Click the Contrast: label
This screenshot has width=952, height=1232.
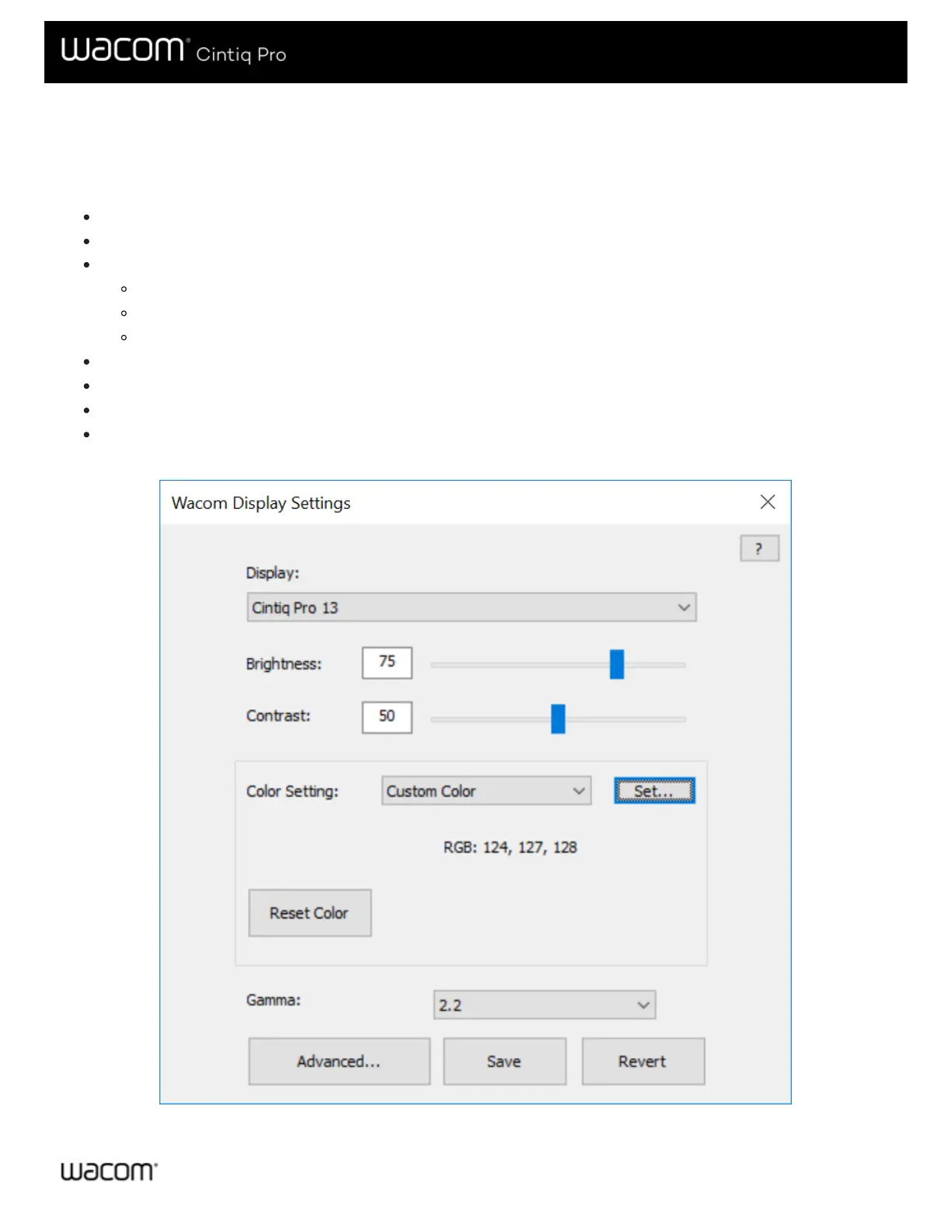(x=278, y=716)
